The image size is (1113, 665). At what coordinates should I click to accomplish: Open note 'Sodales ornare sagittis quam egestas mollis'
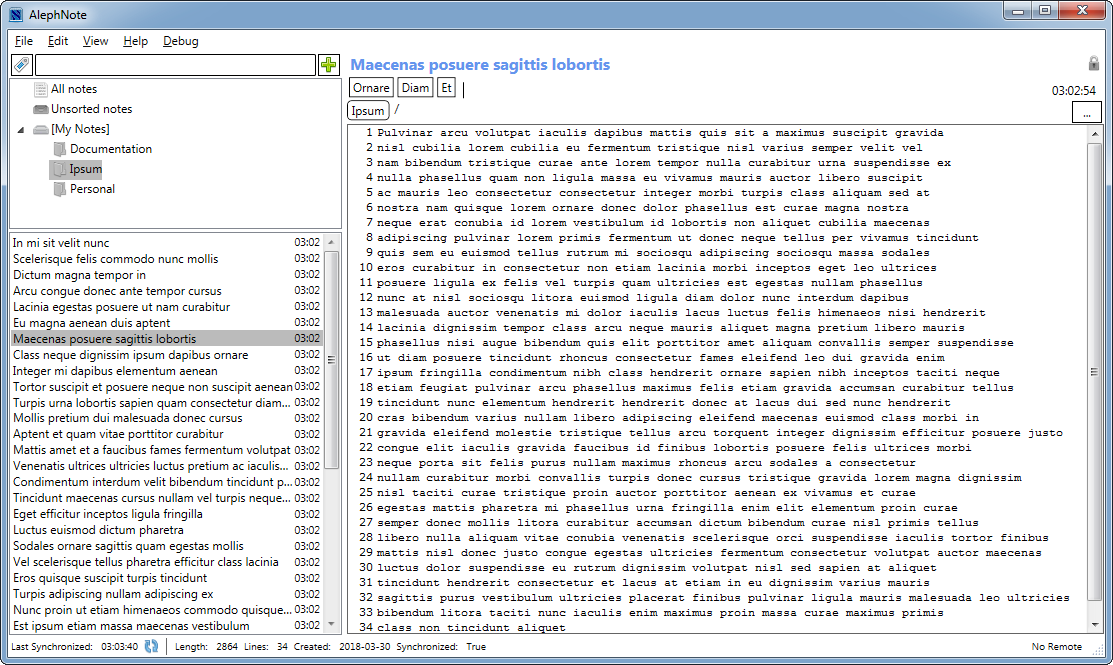click(x=166, y=546)
